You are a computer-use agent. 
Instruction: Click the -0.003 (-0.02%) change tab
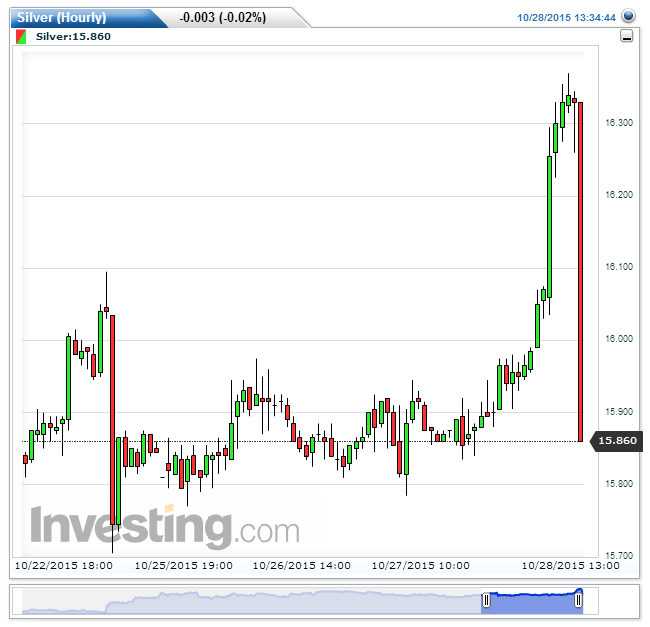click(223, 17)
